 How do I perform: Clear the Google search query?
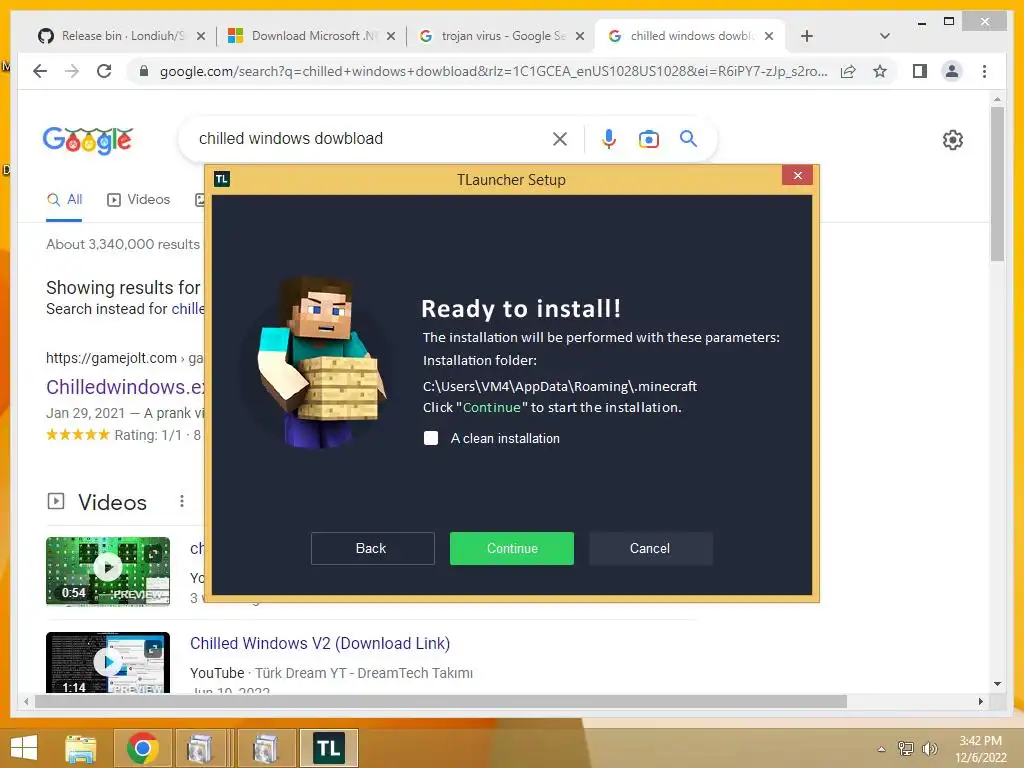560,138
